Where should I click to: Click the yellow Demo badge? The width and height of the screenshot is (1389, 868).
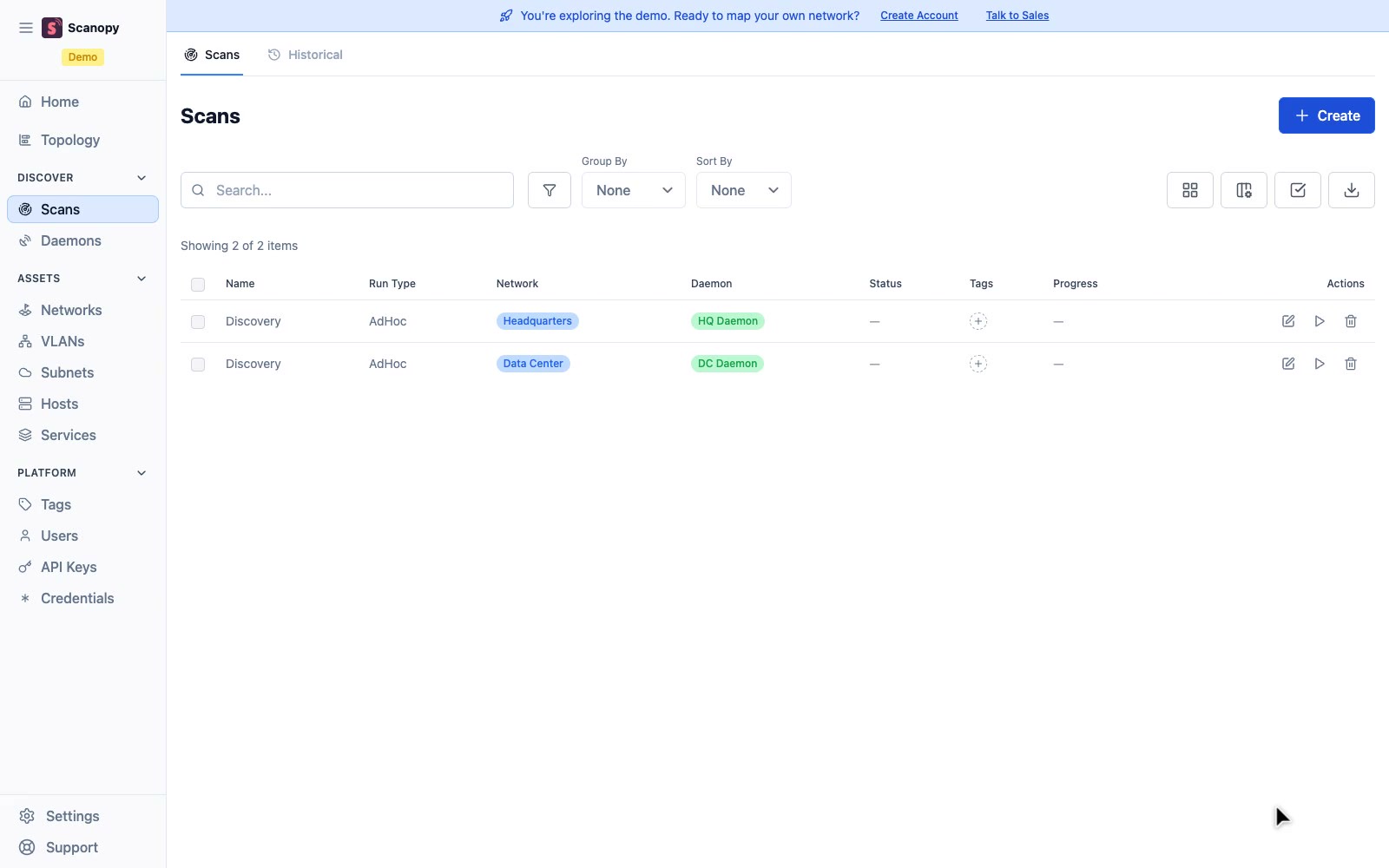click(82, 57)
